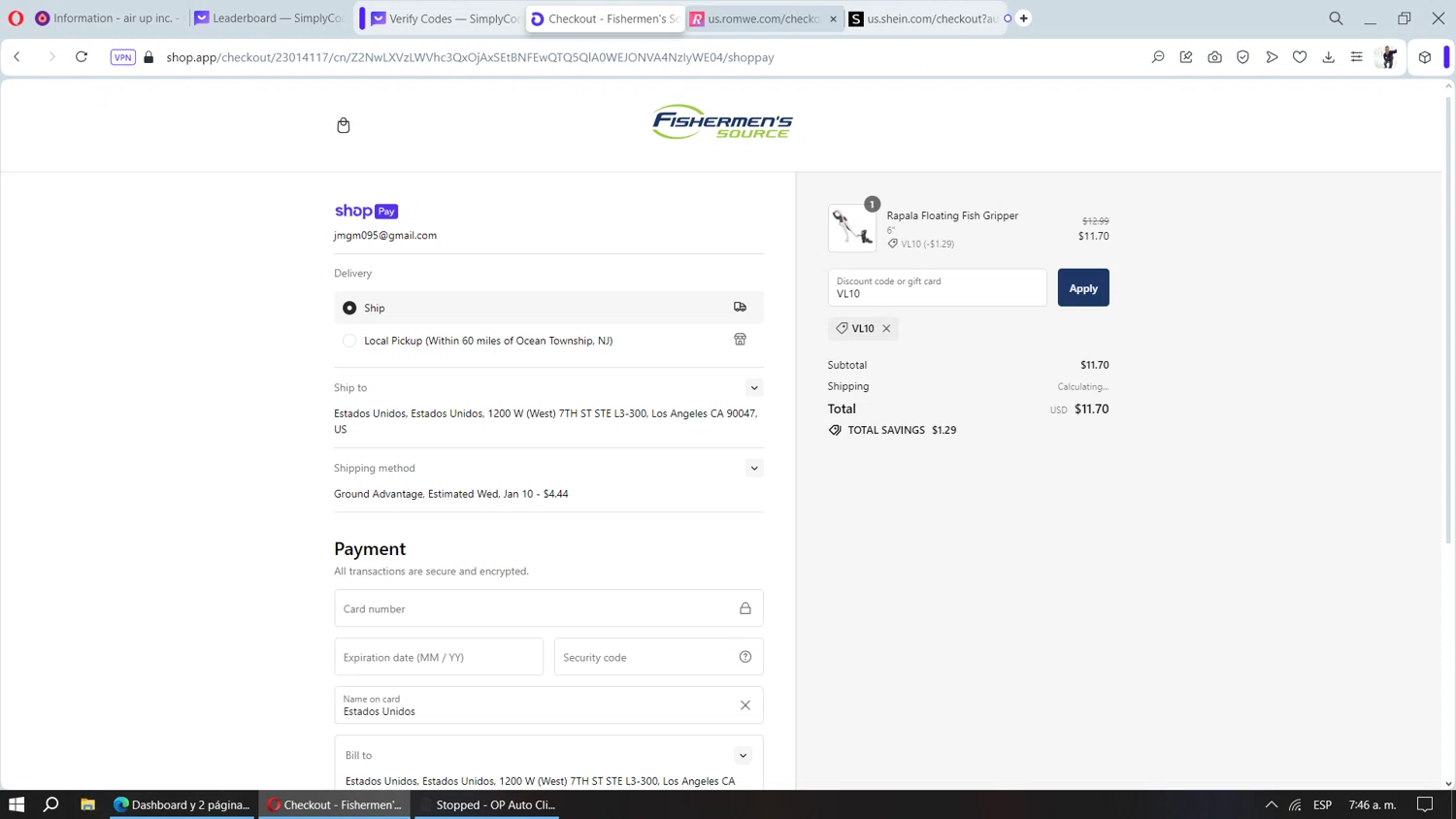1456x819 pixels.
Task: Close the us.romwe.com tab
Action: tap(833, 18)
